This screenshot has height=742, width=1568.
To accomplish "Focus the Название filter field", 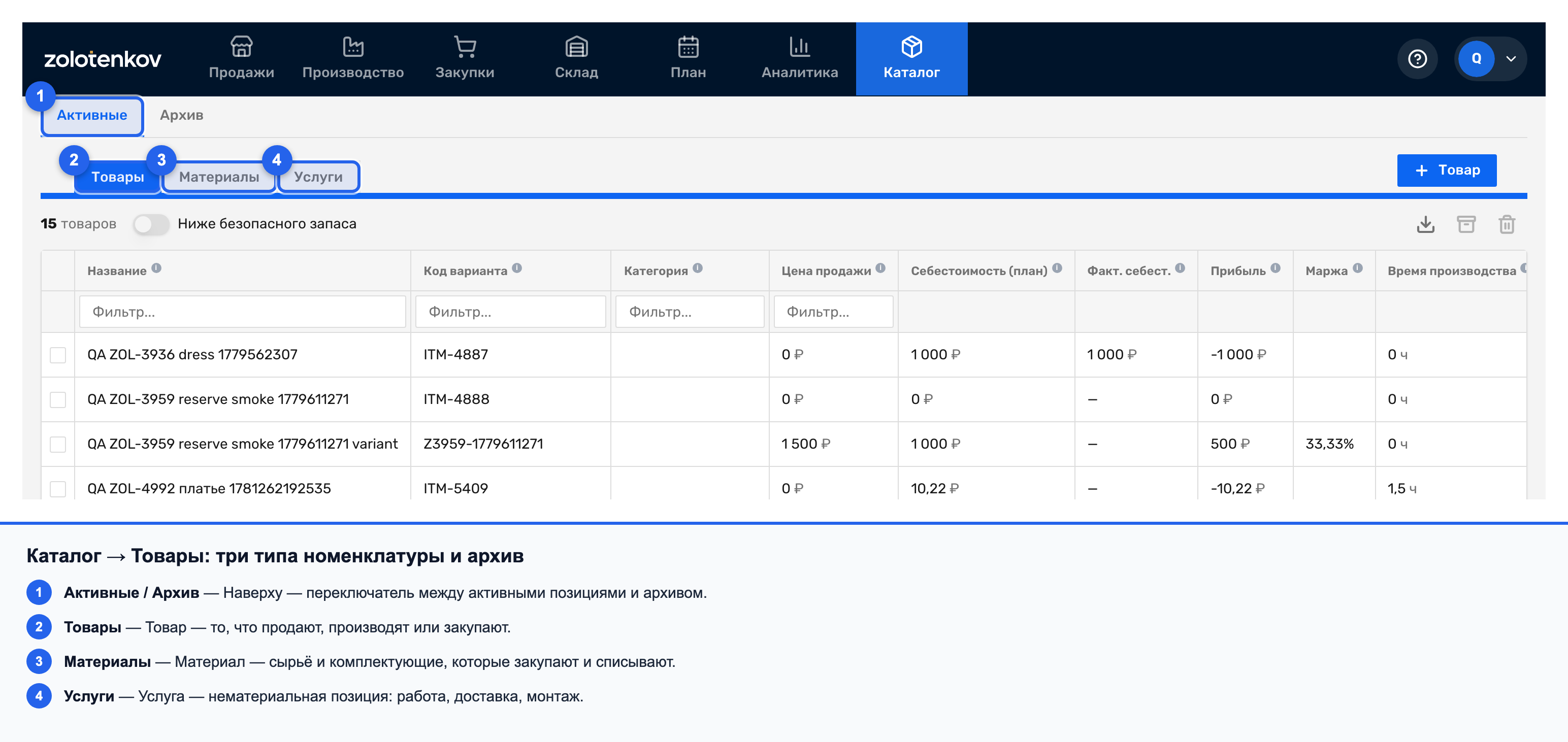I will coord(242,312).
